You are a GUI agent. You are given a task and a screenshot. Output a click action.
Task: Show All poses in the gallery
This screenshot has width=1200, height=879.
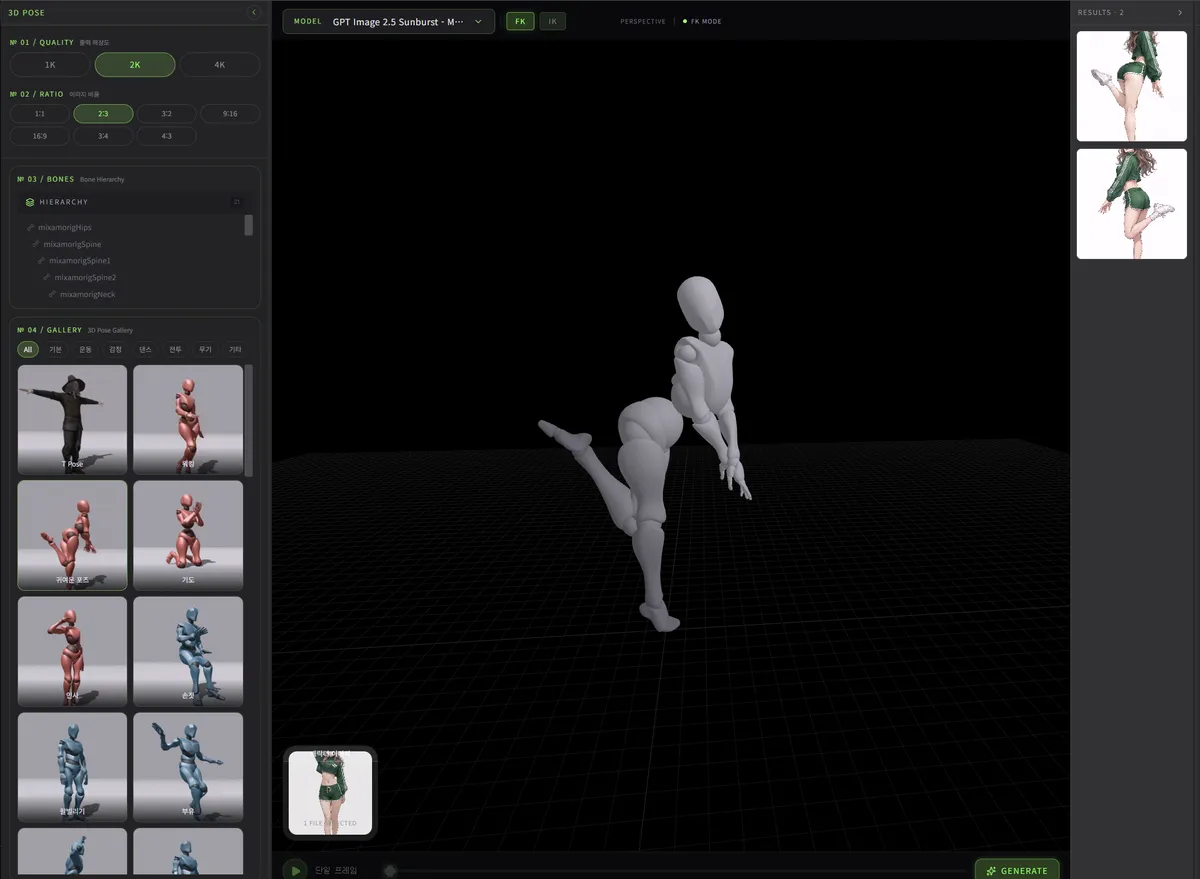coord(28,349)
